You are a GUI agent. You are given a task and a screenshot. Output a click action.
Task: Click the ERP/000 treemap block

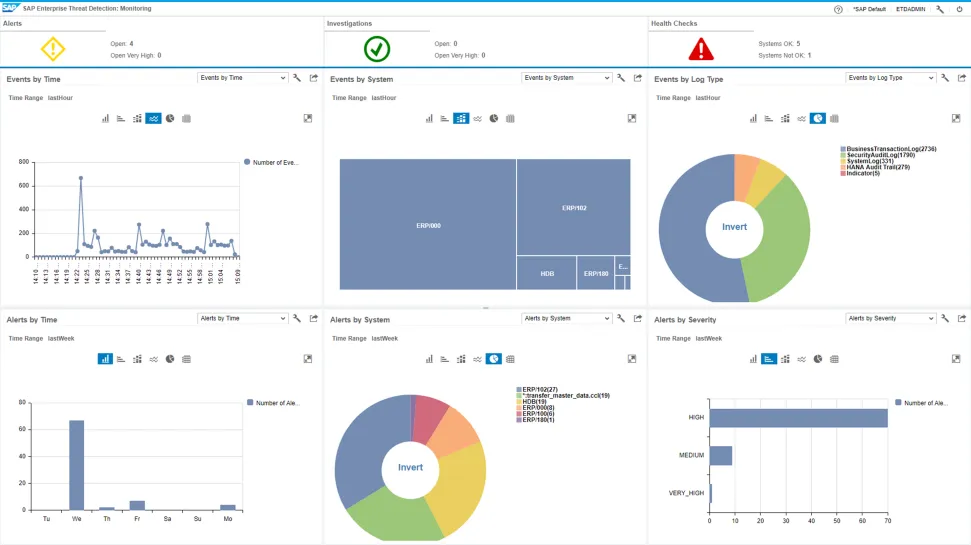[x=427, y=226]
